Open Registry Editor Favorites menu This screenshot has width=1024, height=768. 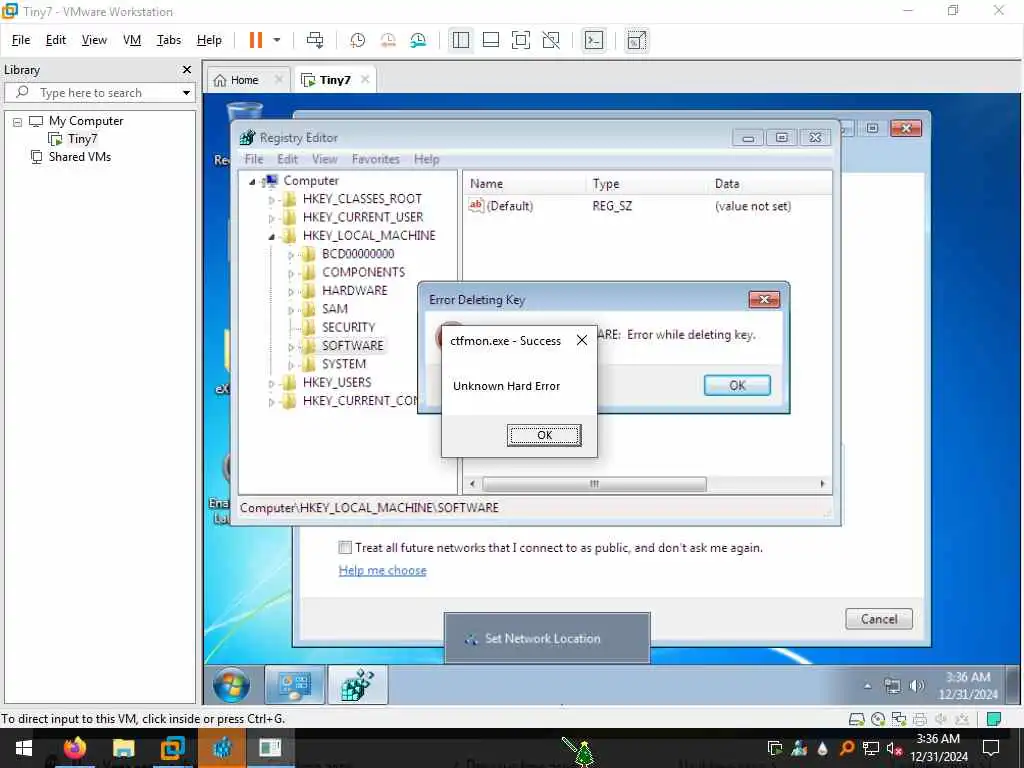[376, 159]
